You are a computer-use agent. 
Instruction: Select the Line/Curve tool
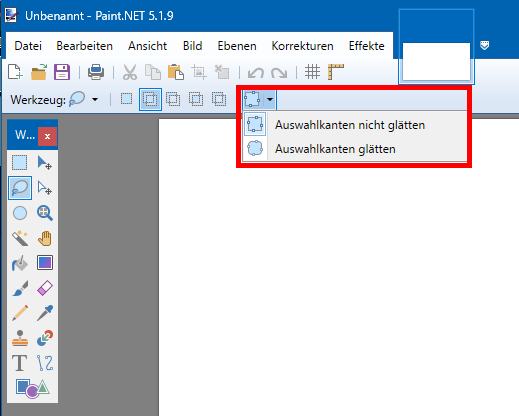(x=45, y=363)
